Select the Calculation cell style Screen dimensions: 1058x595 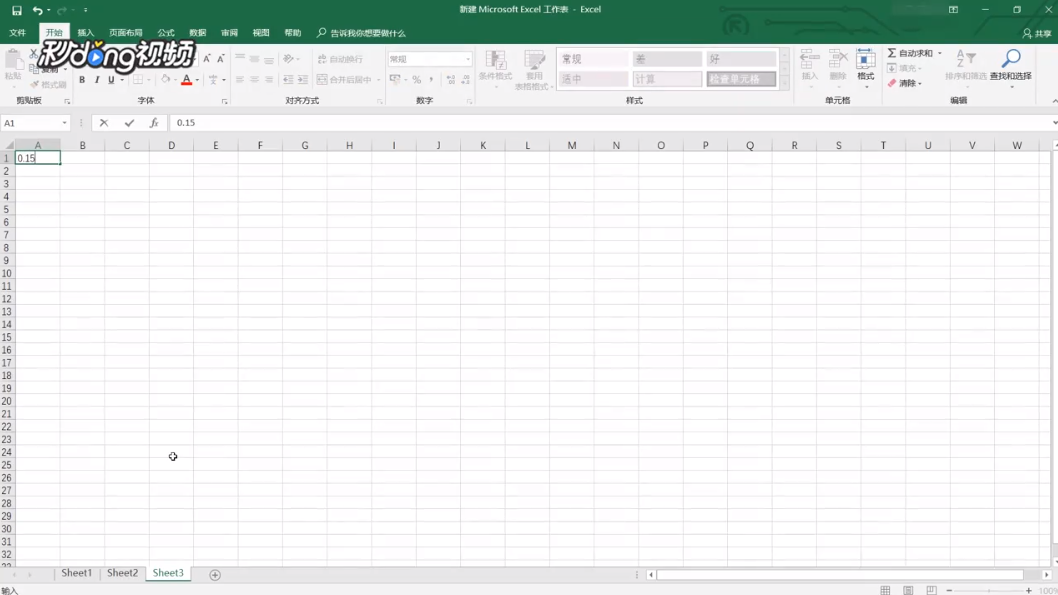(667, 79)
